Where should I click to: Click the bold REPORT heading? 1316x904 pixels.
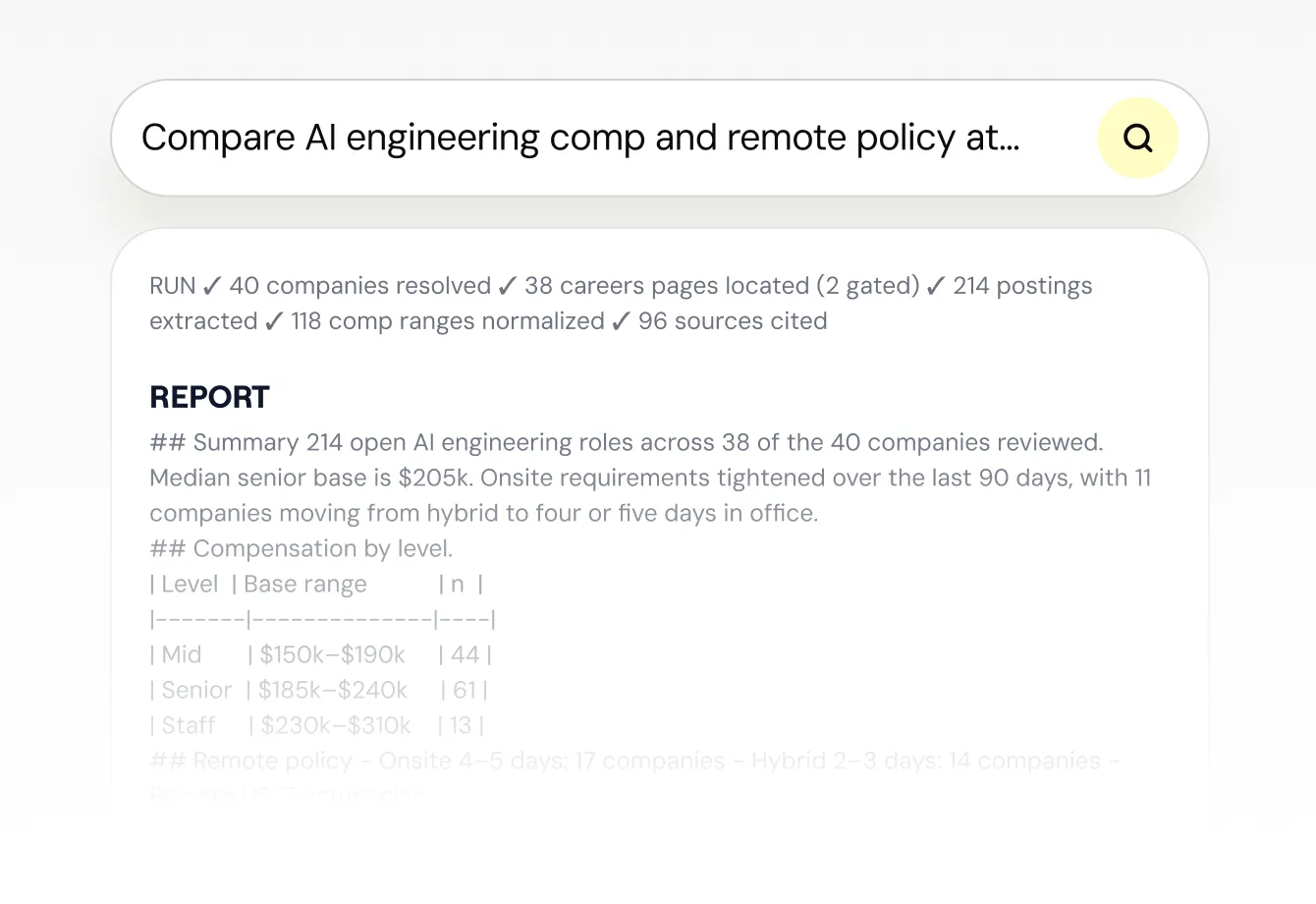[209, 397]
